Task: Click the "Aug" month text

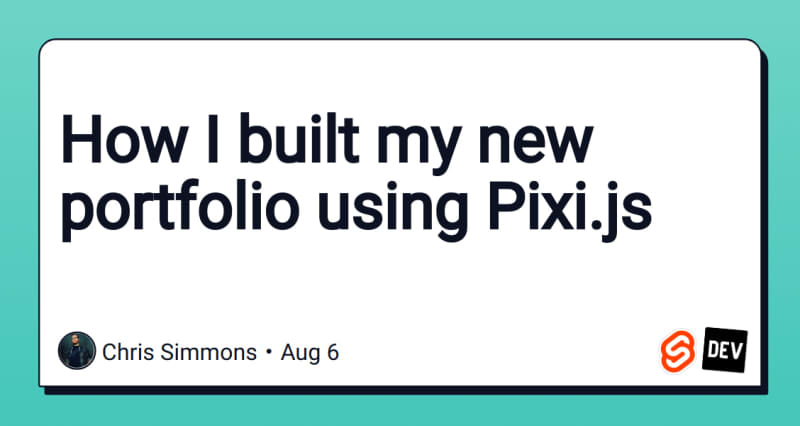Action: click(302, 352)
